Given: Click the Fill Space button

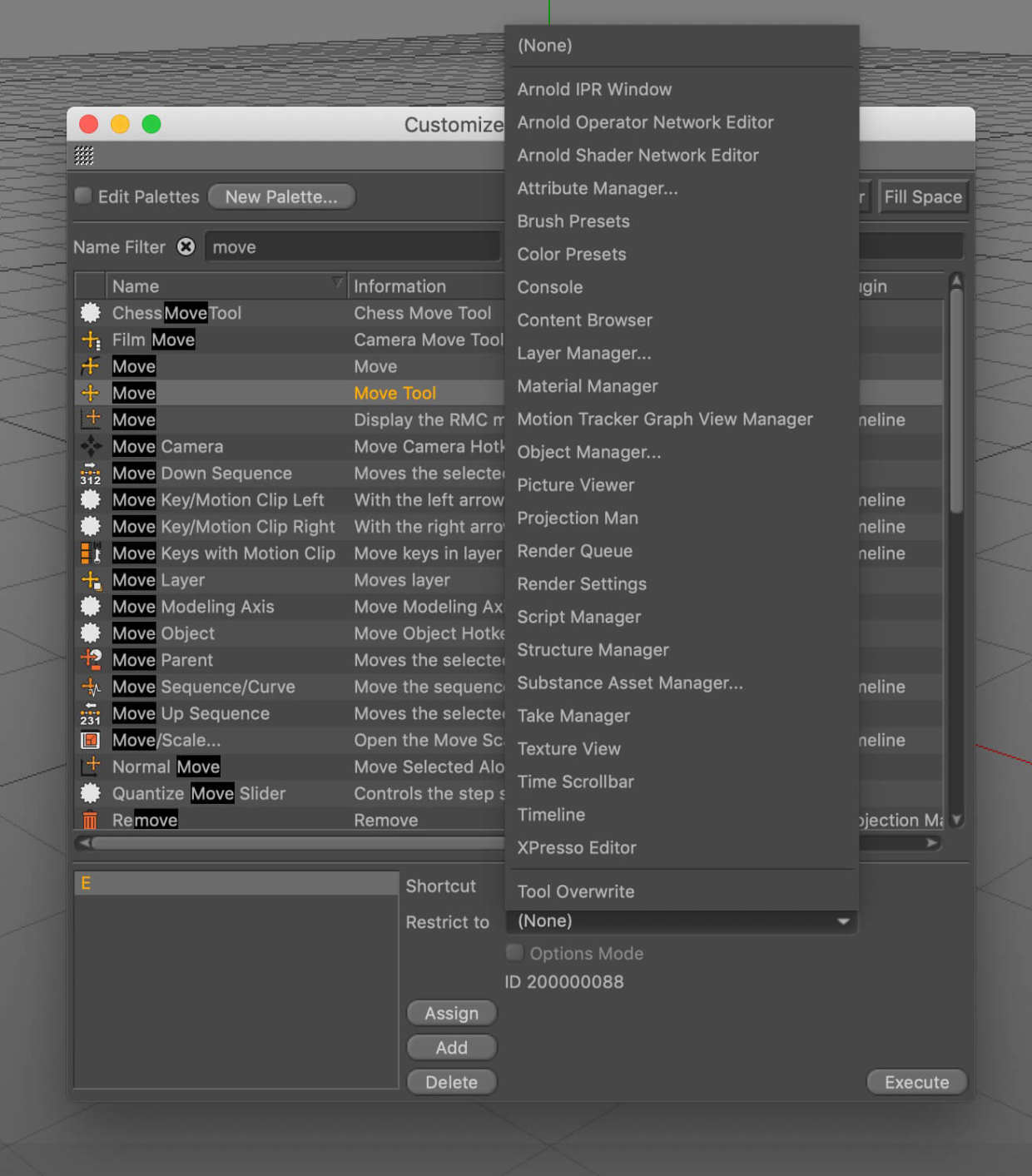Looking at the screenshot, I should pyautogui.click(x=923, y=197).
